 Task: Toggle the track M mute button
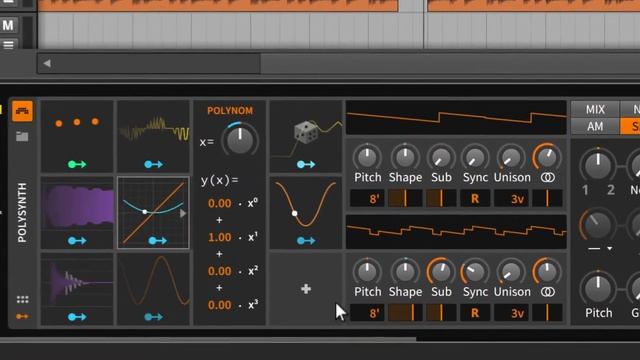8,25
